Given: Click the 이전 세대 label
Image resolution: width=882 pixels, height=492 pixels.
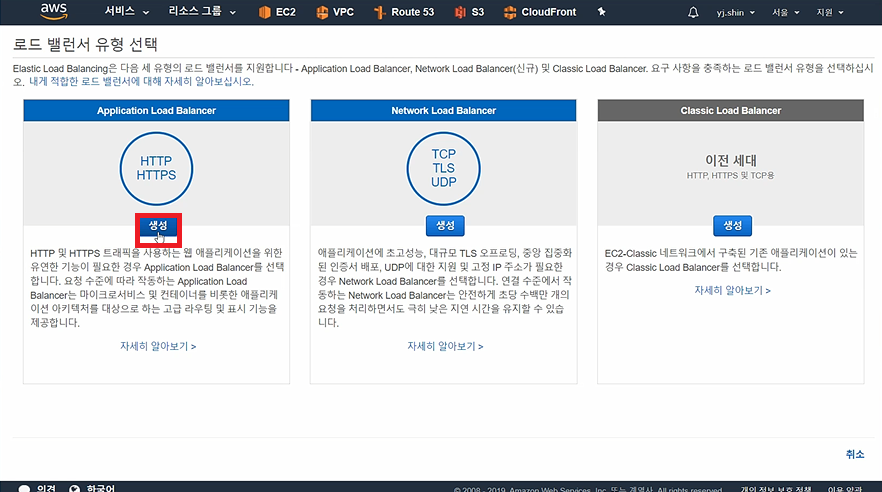Looking at the screenshot, I should click(x=731, y=161).
